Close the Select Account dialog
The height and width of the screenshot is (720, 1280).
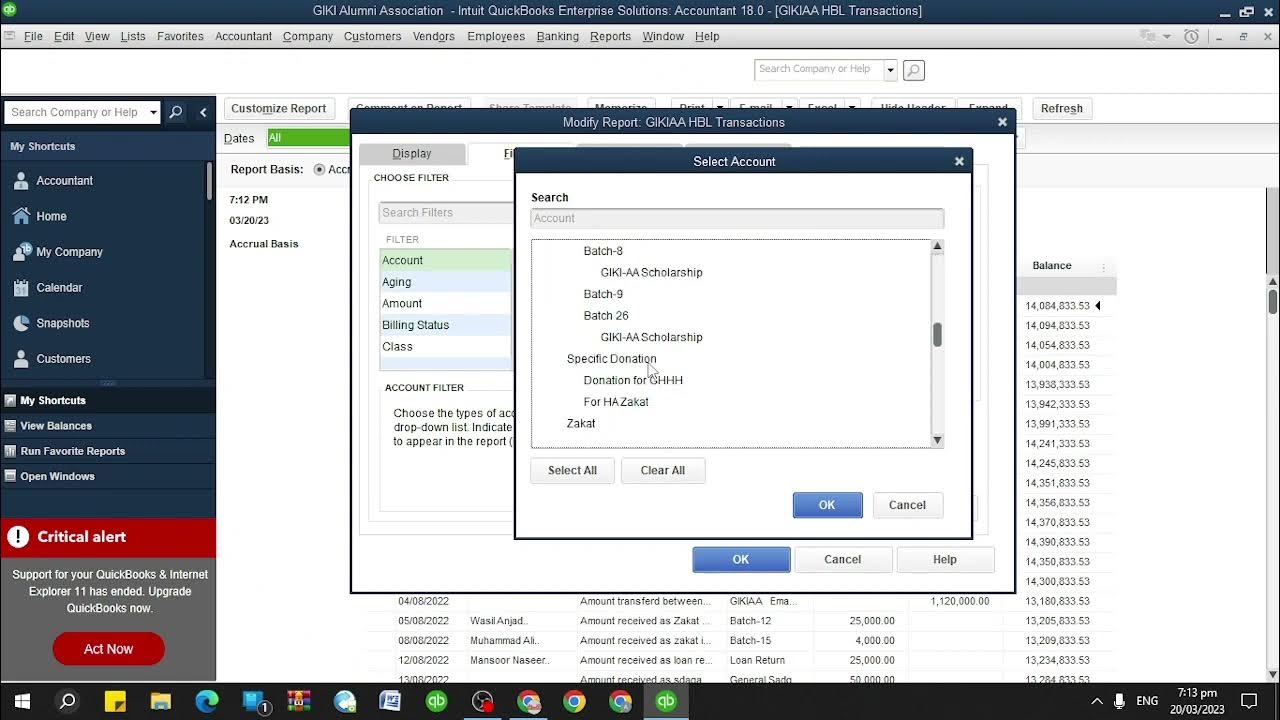[x=959, y=161]
